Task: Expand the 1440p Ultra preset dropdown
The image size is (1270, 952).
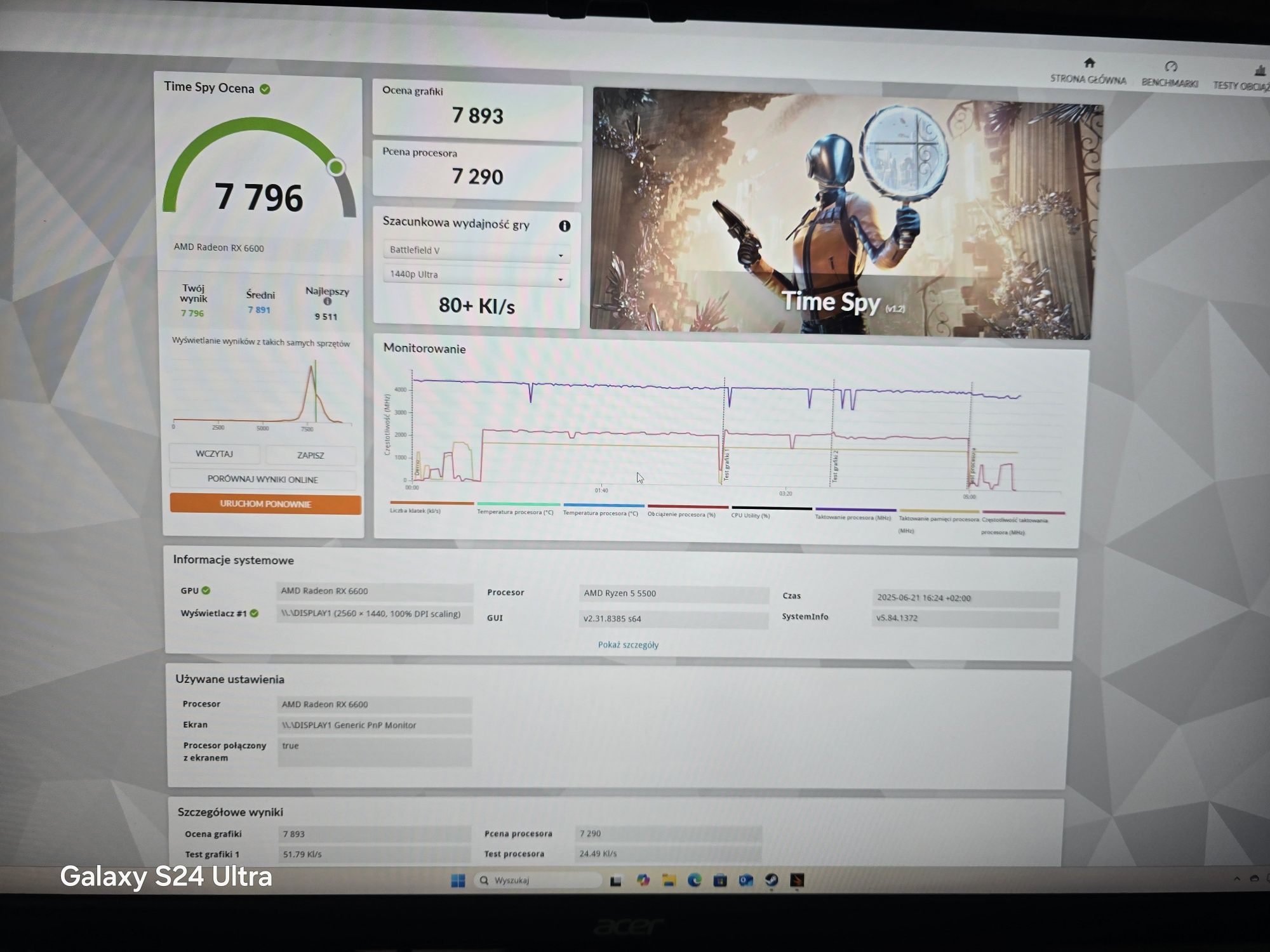Action: [476, 275]
